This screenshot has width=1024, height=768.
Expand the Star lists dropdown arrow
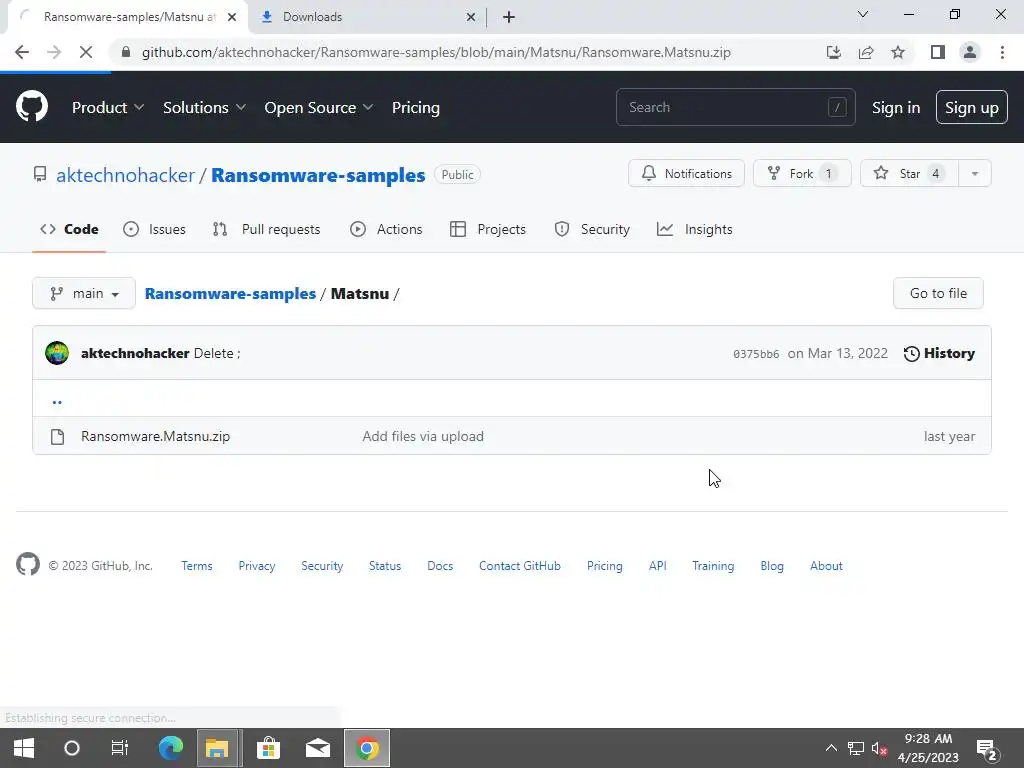974,173
